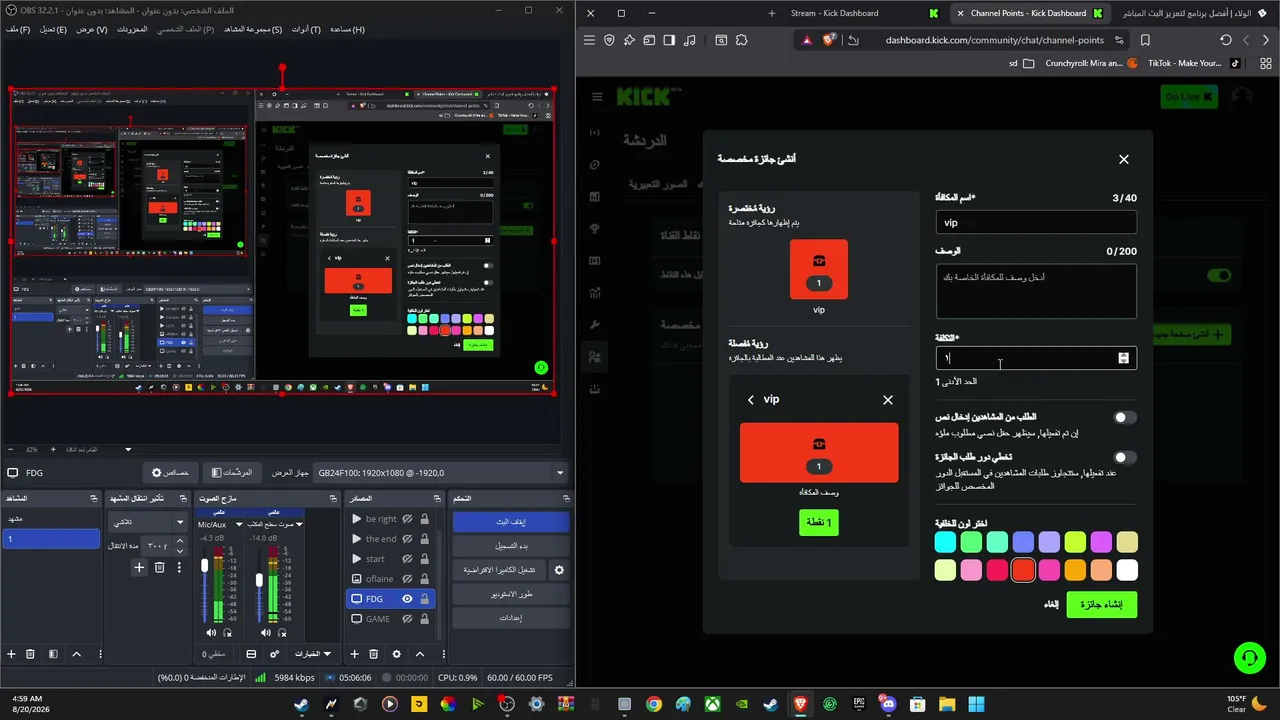Screen dimensions: 1280x720
Task: Open audio mixer options dropdown
Action: [312, 654]
